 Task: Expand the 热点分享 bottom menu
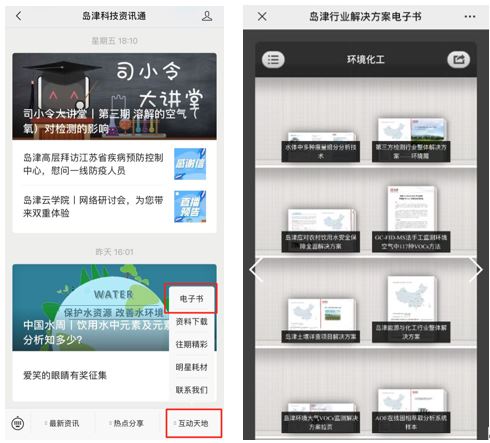tap(128, 423)
